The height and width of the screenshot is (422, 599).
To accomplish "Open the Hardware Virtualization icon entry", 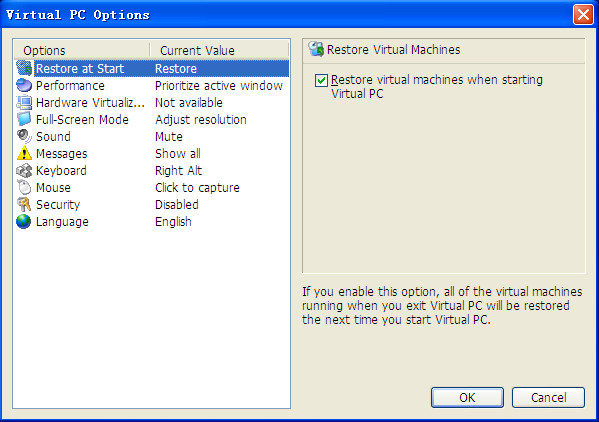I will tap(24, 102).
